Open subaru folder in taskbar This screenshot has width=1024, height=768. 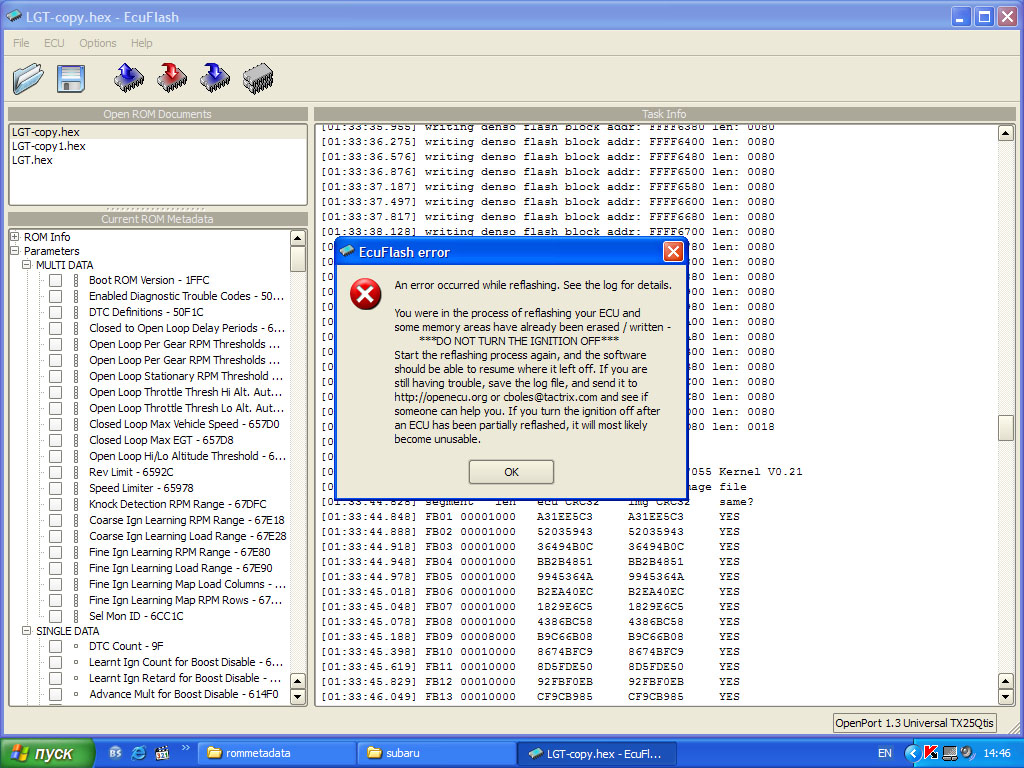pos(436,753)
